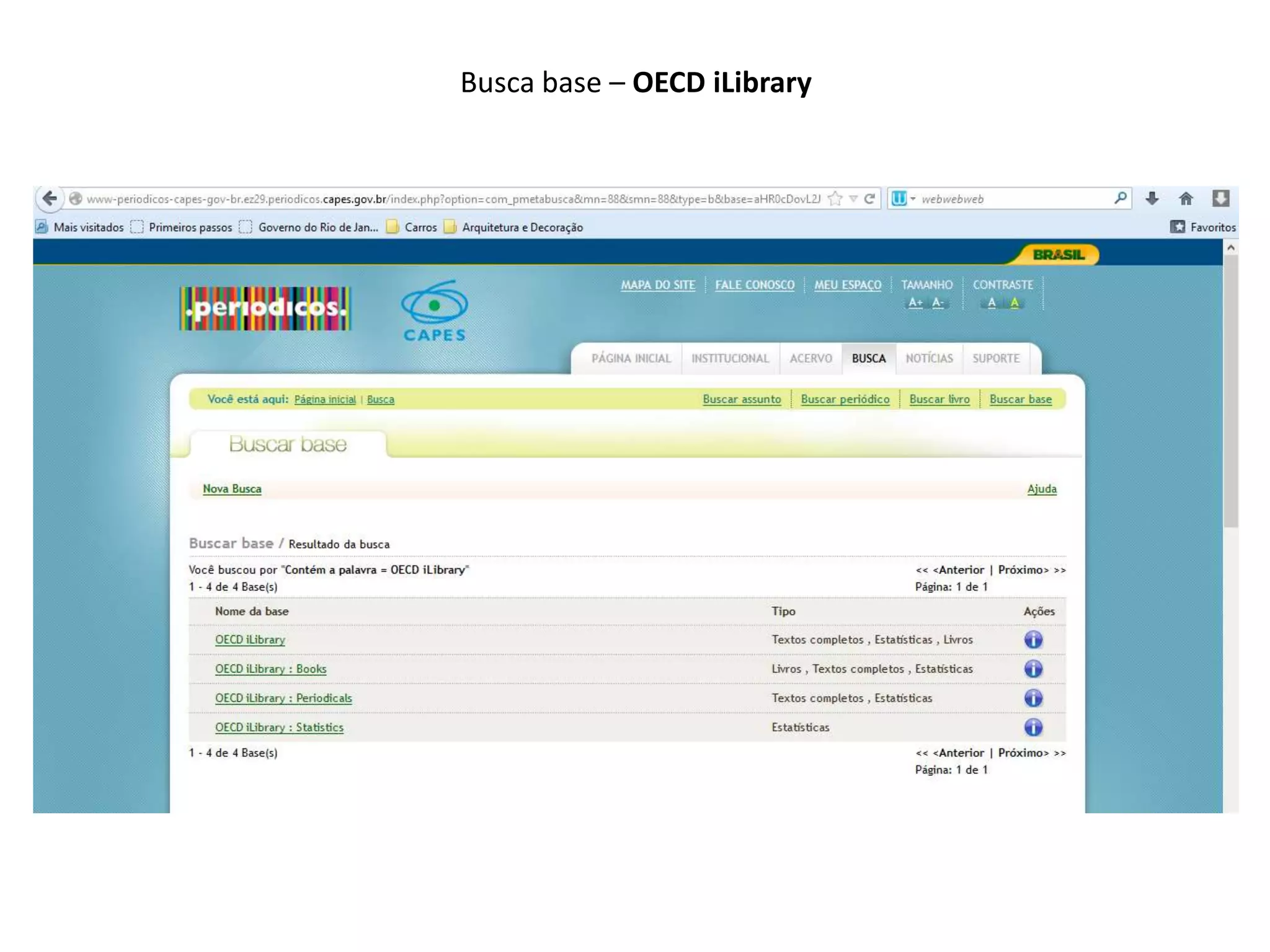The image size is (1270, 952).
Task: Open Governo do Rio de Jan... bookmark
Action: 309,227
